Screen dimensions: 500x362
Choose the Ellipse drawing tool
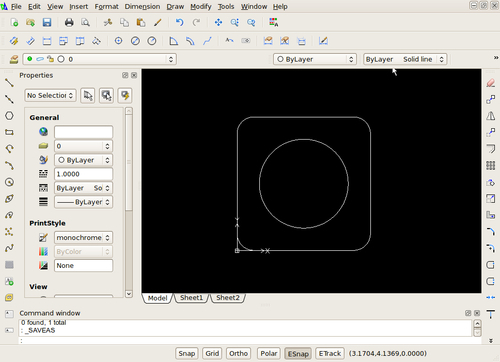[9, 199]
